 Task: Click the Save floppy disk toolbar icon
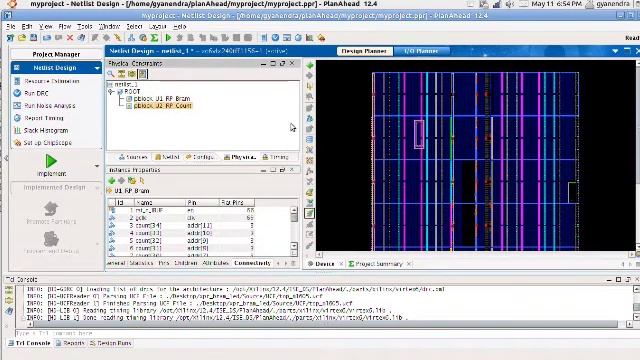33,38
